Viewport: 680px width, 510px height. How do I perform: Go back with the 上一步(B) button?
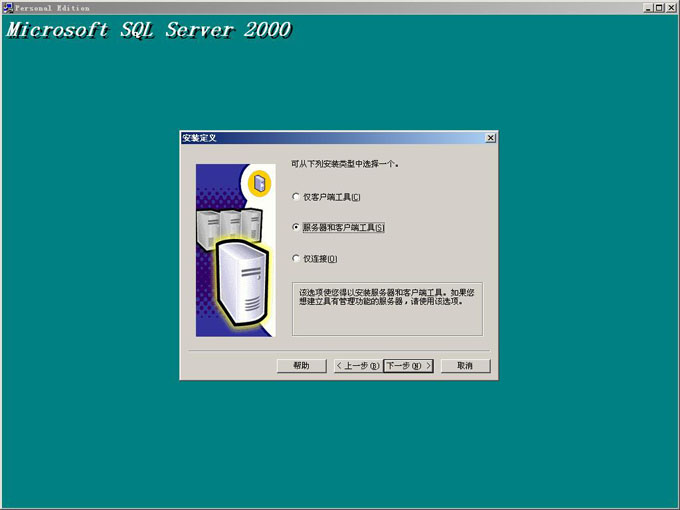[x=358, y=366]
